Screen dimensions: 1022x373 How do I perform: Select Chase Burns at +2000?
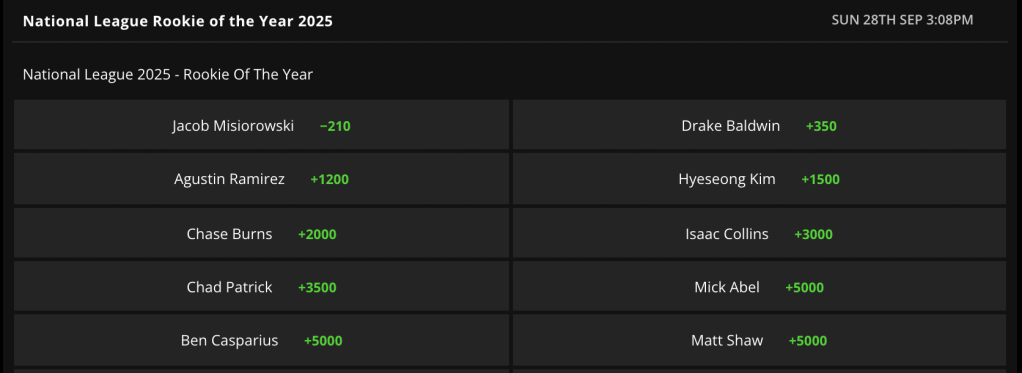[261, 233]
